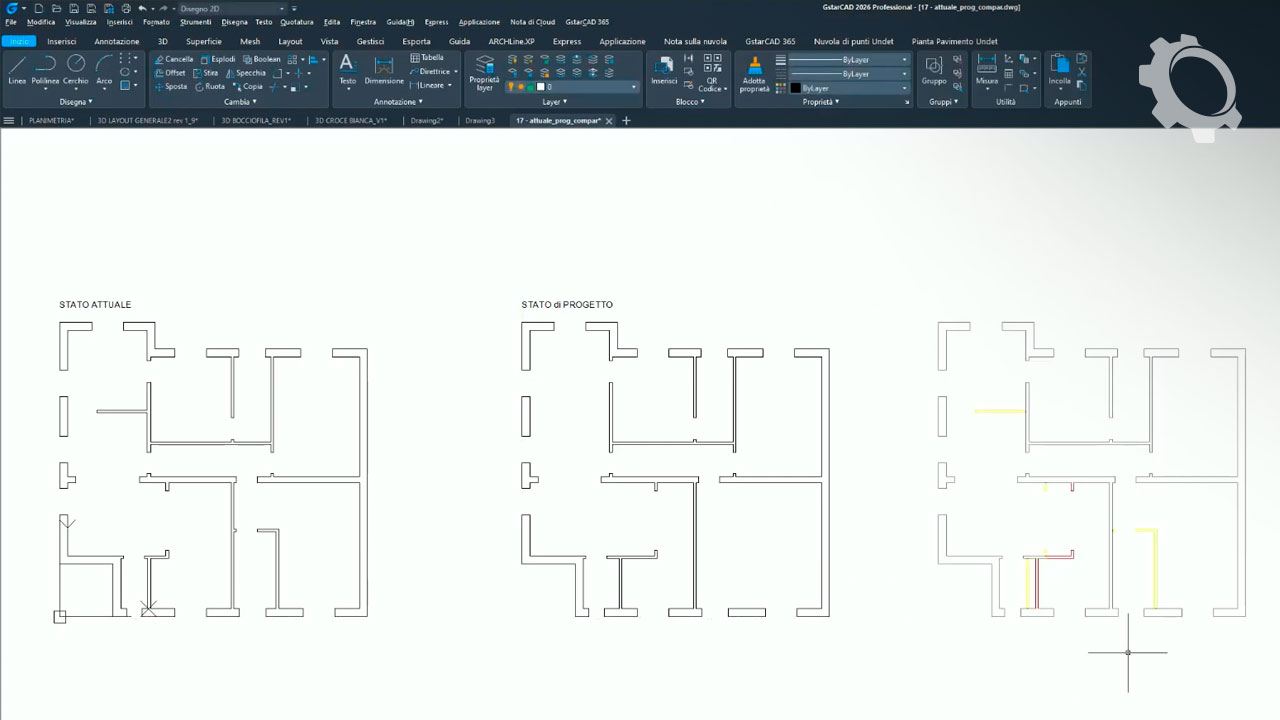Open the PLANIMETRIA drawing tab

(x=51, y=120)
